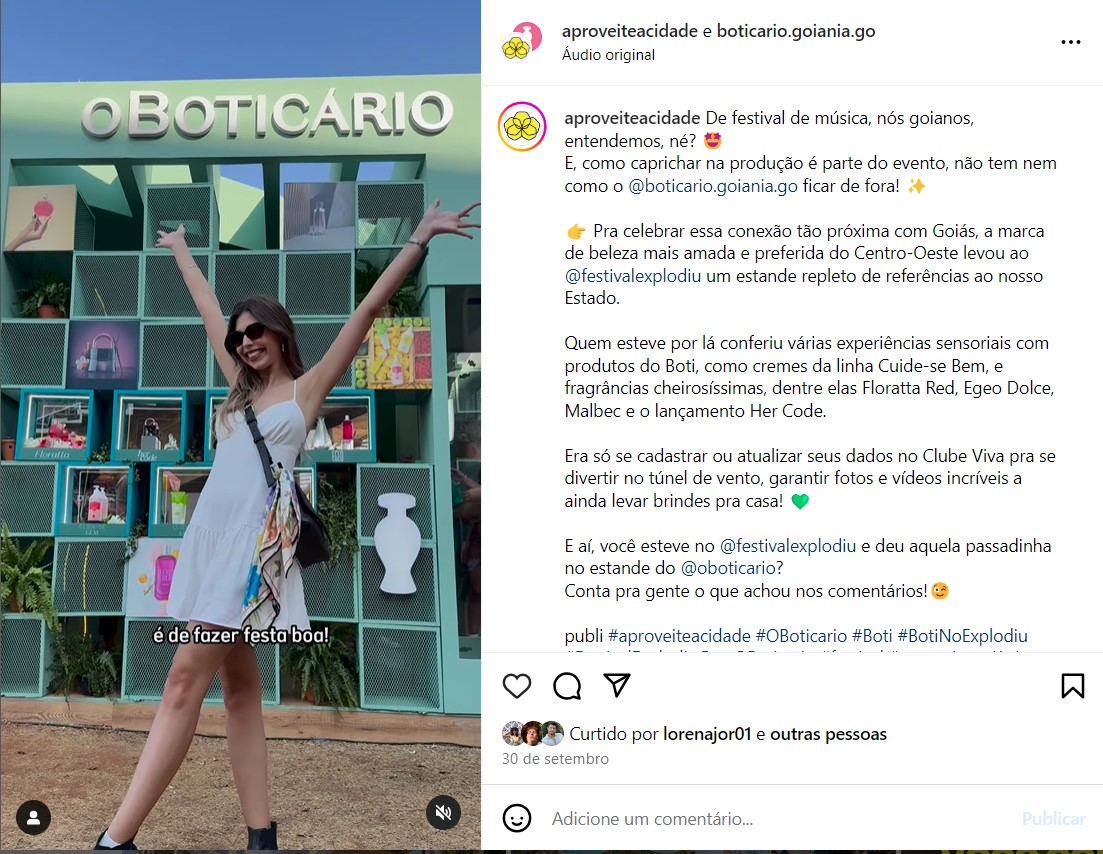Show tagged people in the video
Screen dimensions: 1103x854
pos(33,817)
